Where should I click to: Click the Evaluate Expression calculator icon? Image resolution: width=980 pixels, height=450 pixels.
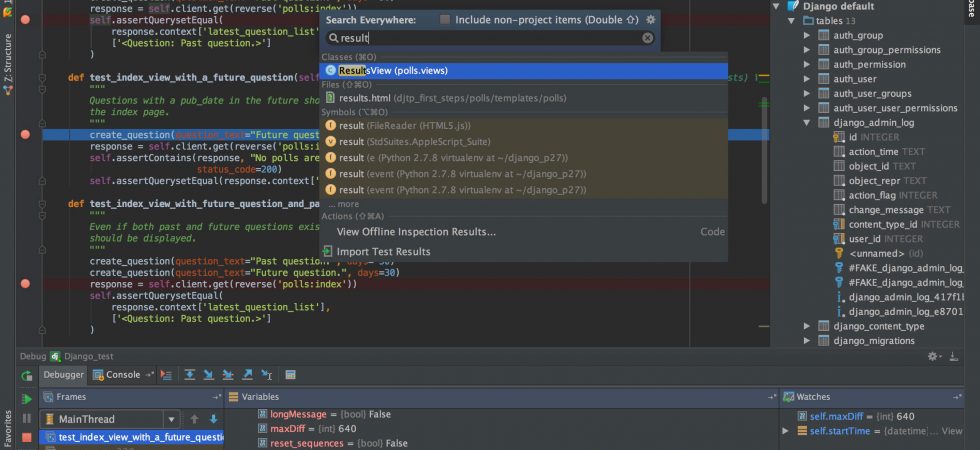290,374
